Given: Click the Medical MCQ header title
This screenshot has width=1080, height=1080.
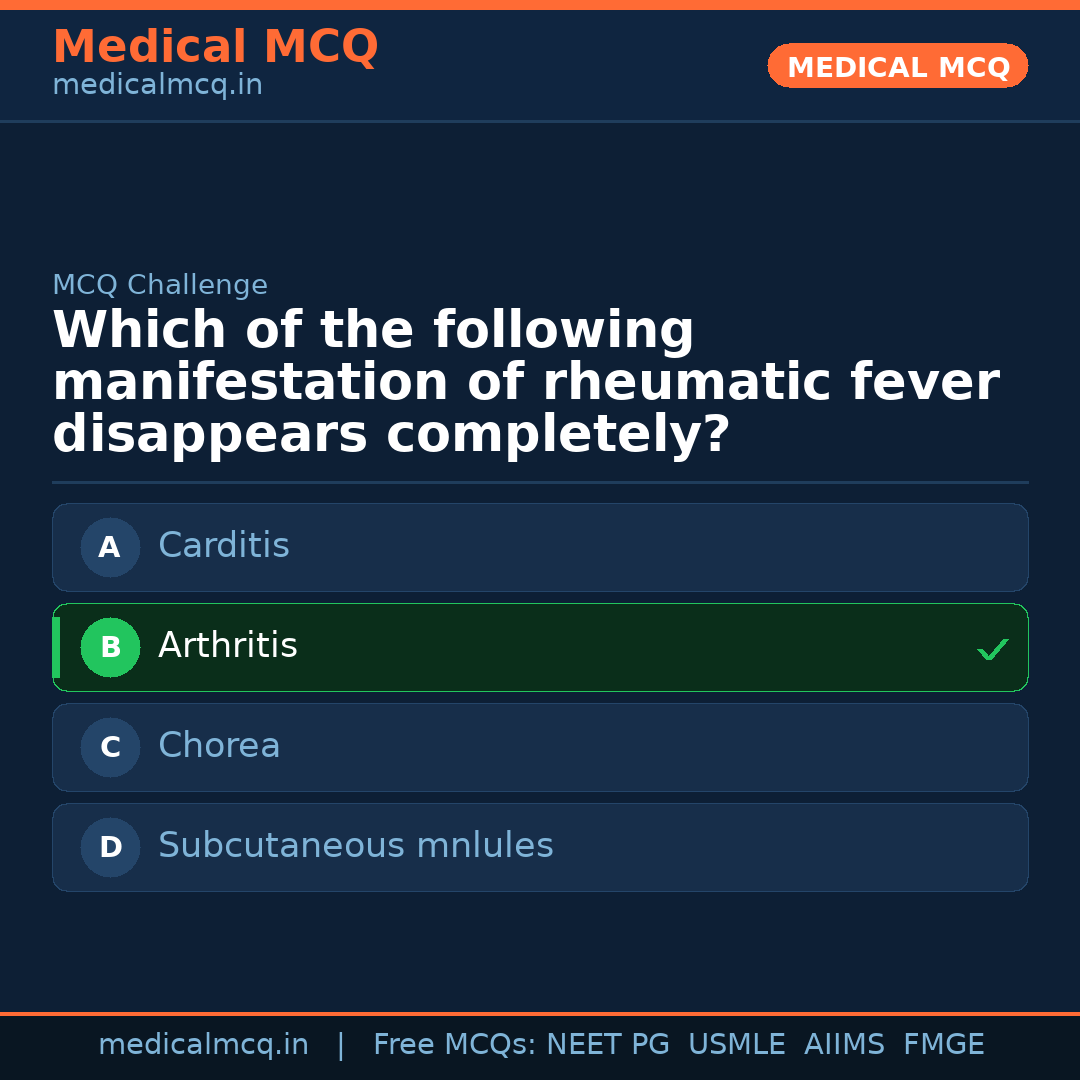Looking at the screenshot, I should tap(215, 47).
